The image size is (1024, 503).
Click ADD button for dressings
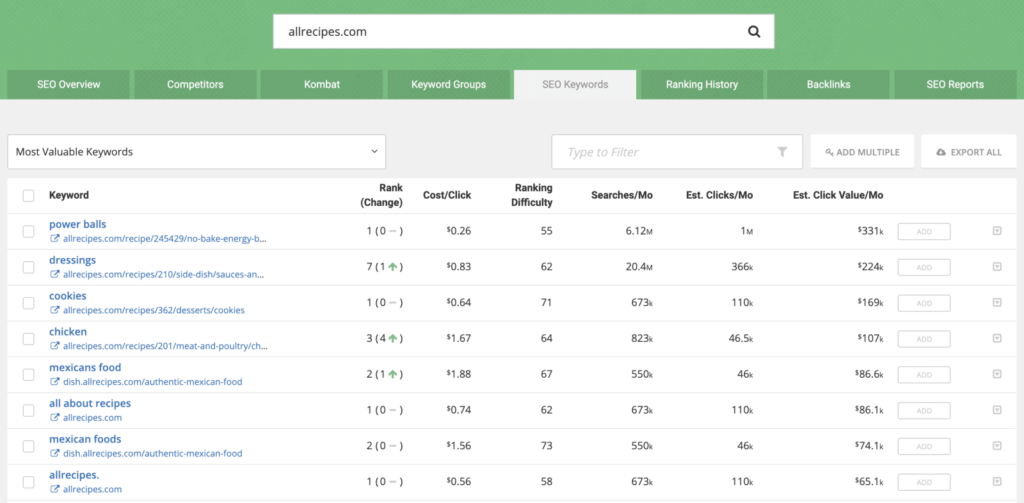tap(924, 267)
